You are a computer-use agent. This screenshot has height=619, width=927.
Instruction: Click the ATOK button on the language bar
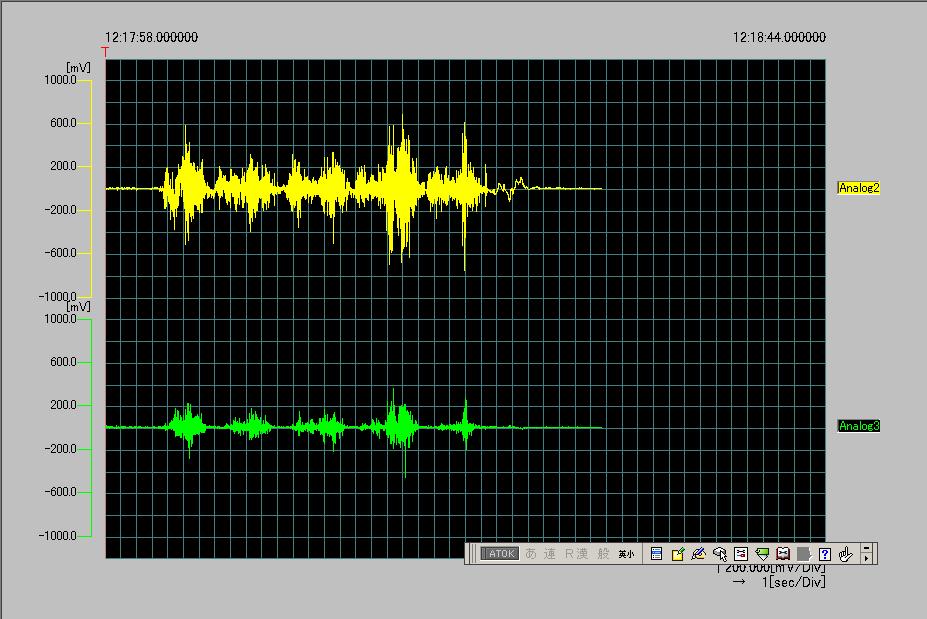click(500, 554)
